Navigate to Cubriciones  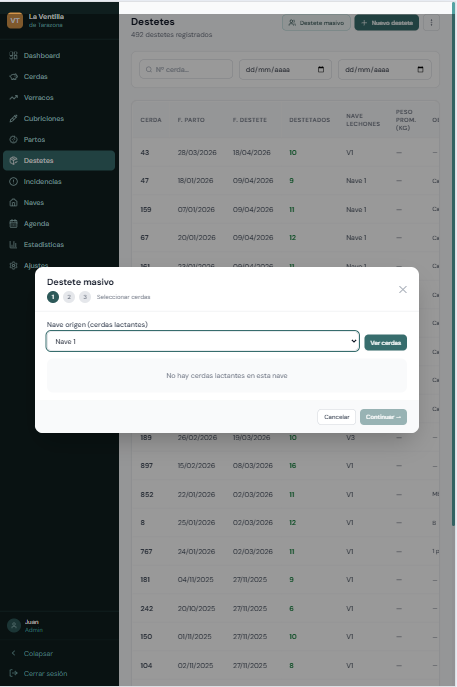[59, 119]
